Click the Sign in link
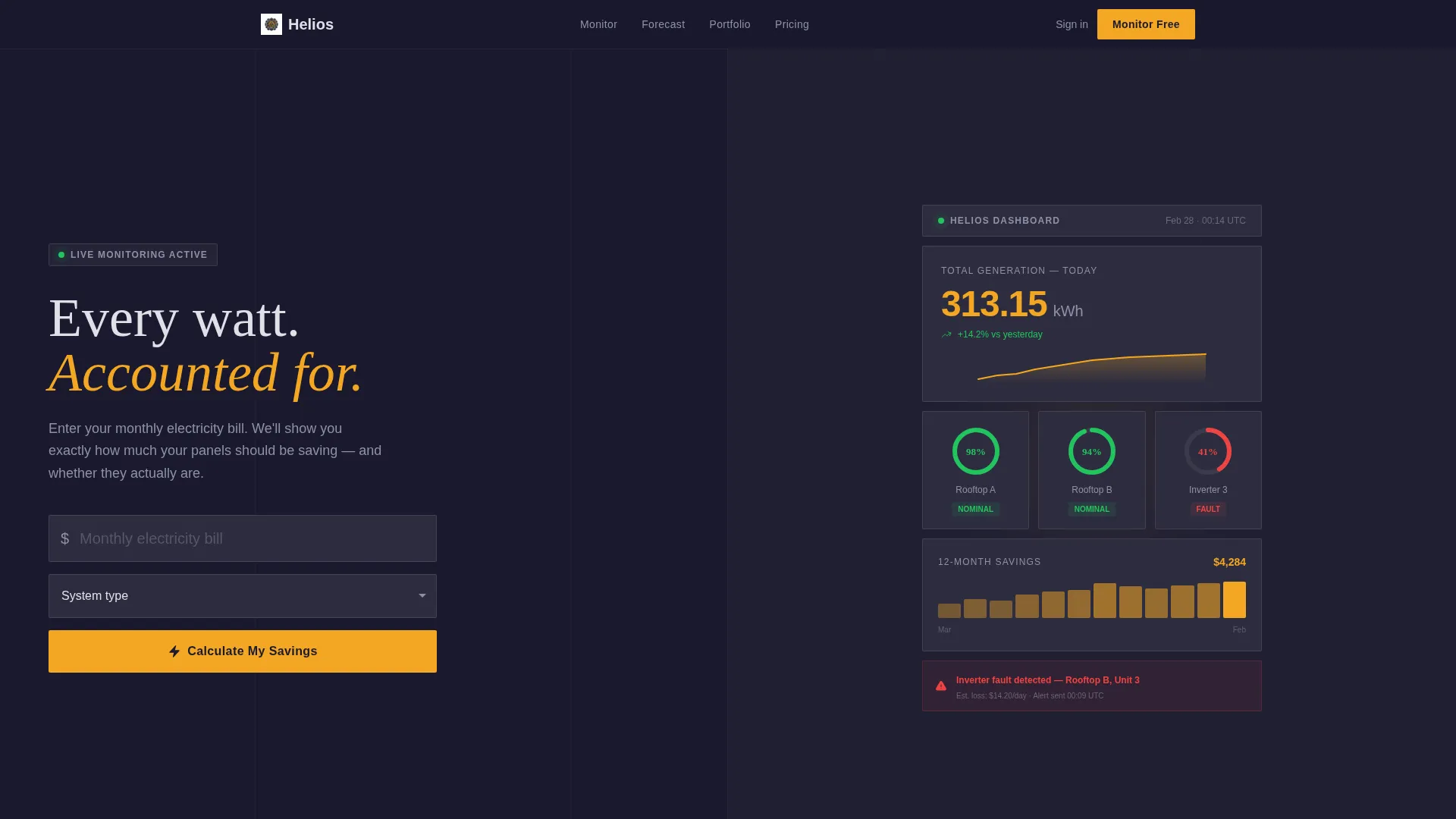Image resolution: width=1456 pixels, height=819 pixels. tap(1072, 24)
